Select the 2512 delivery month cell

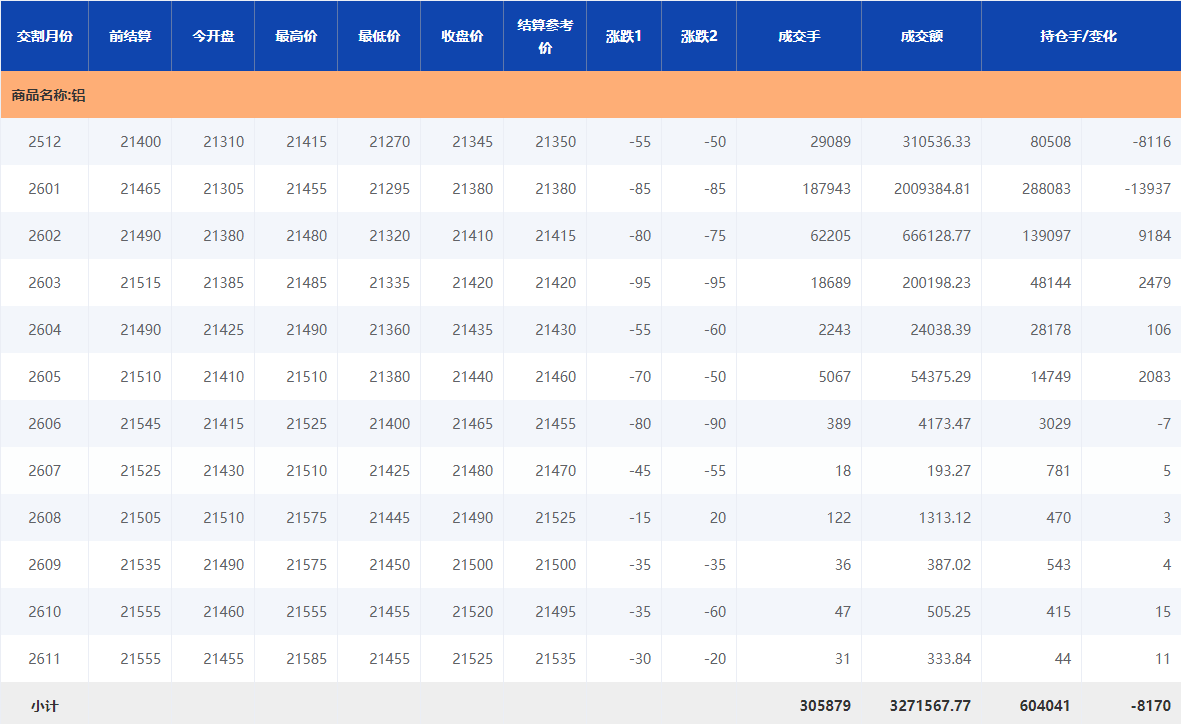[x=44, y=142]
